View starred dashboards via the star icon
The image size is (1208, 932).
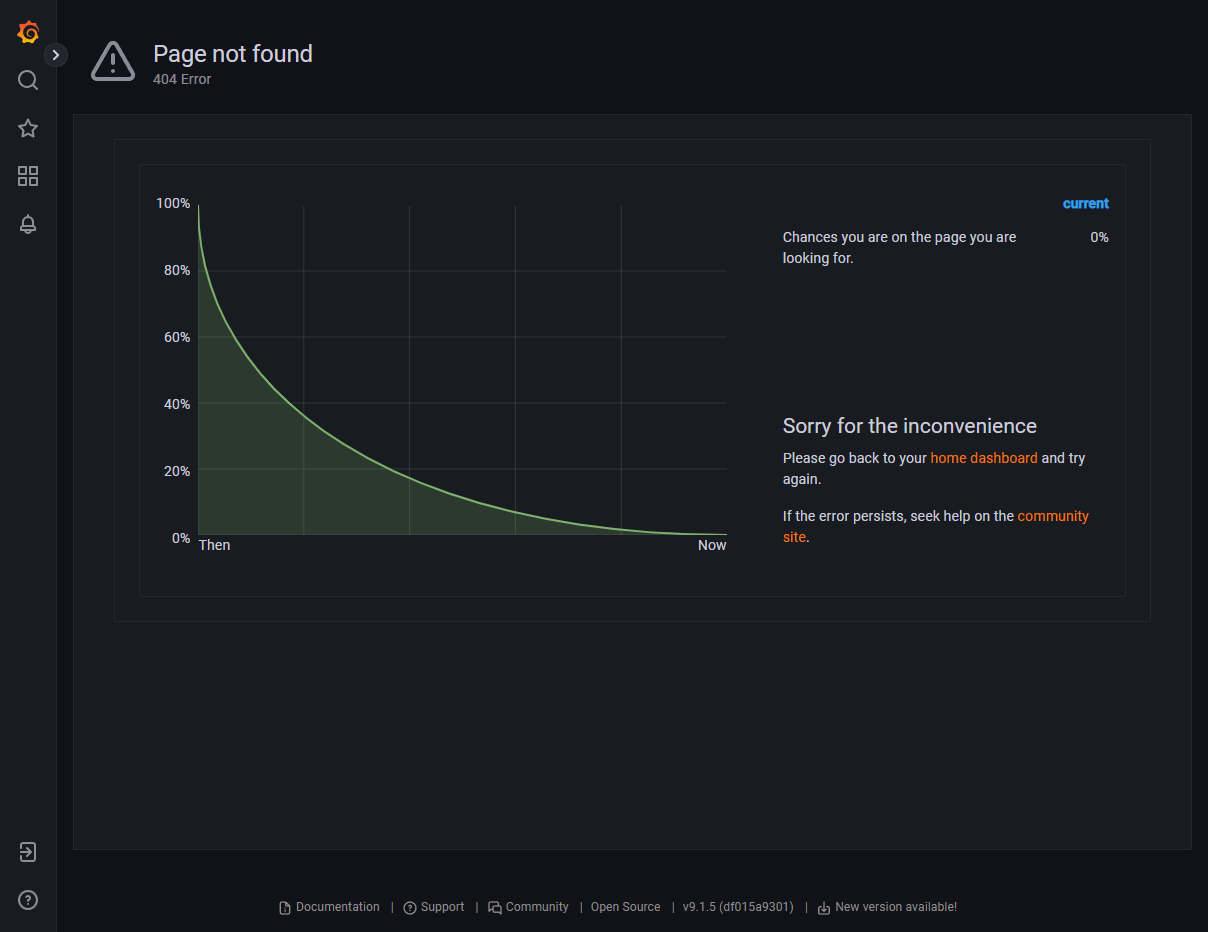[x=27, y=128]
